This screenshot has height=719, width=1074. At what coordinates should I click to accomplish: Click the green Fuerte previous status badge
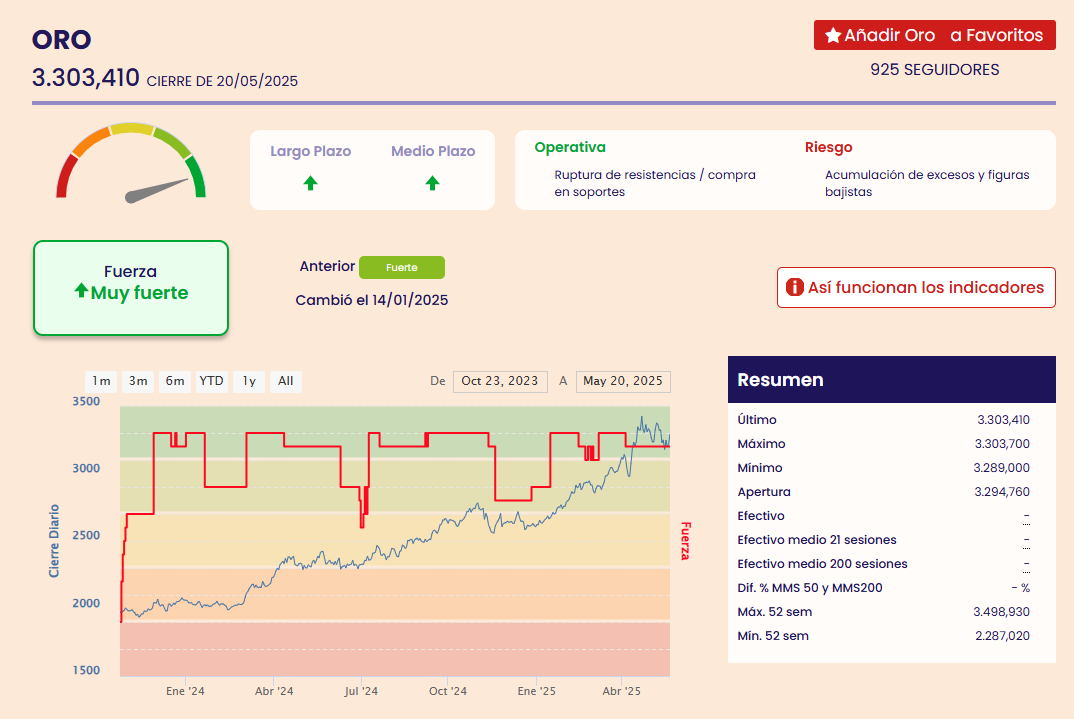(x=401, y=268)
